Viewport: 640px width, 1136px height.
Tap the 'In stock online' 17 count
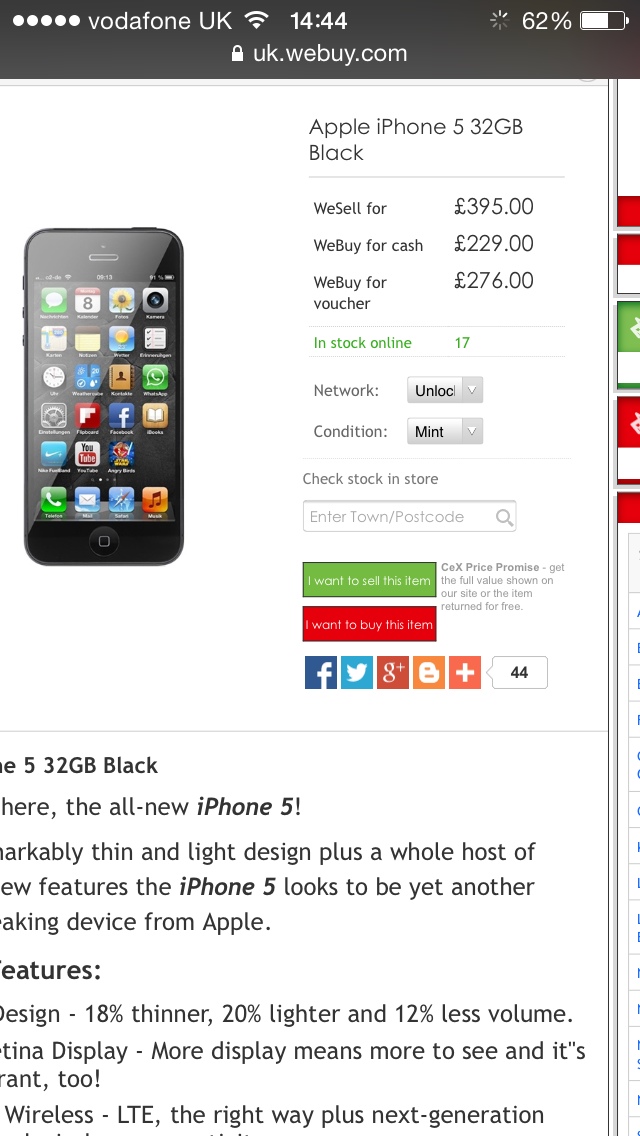tap(462, 343)
